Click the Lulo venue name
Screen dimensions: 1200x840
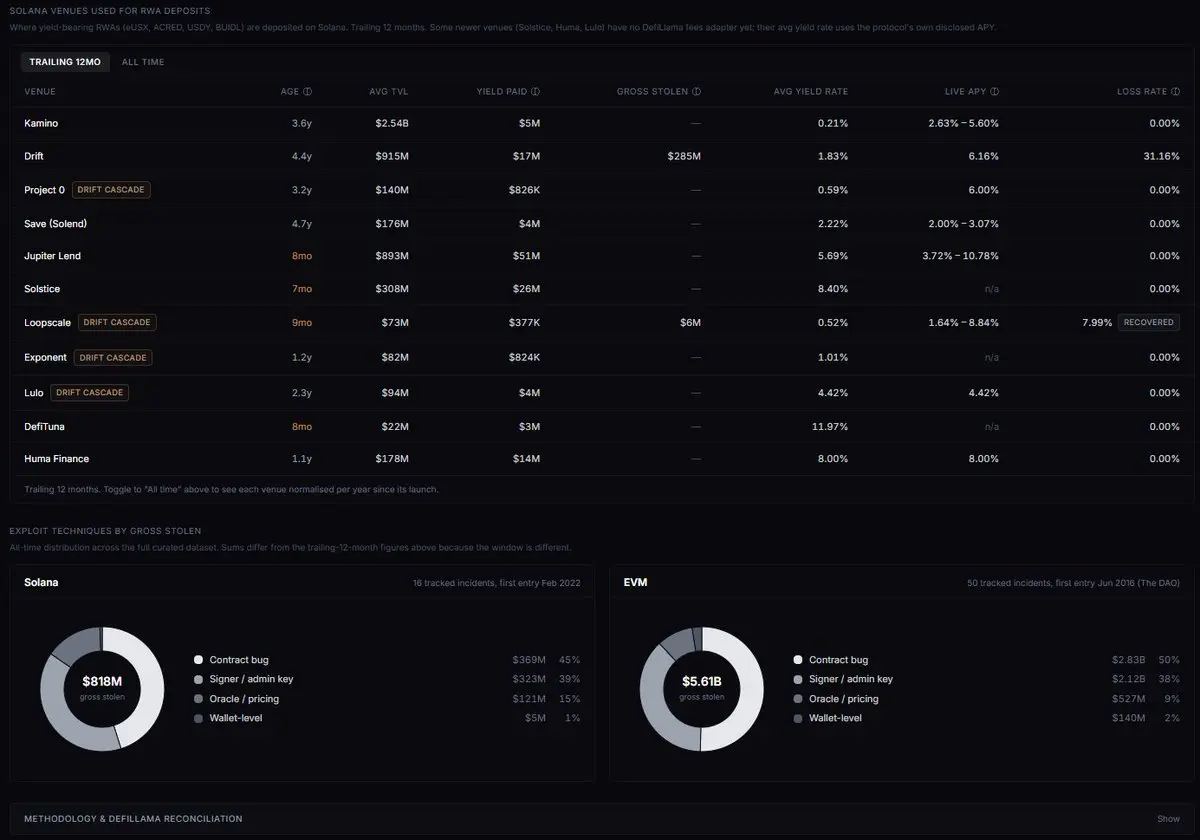34,393
